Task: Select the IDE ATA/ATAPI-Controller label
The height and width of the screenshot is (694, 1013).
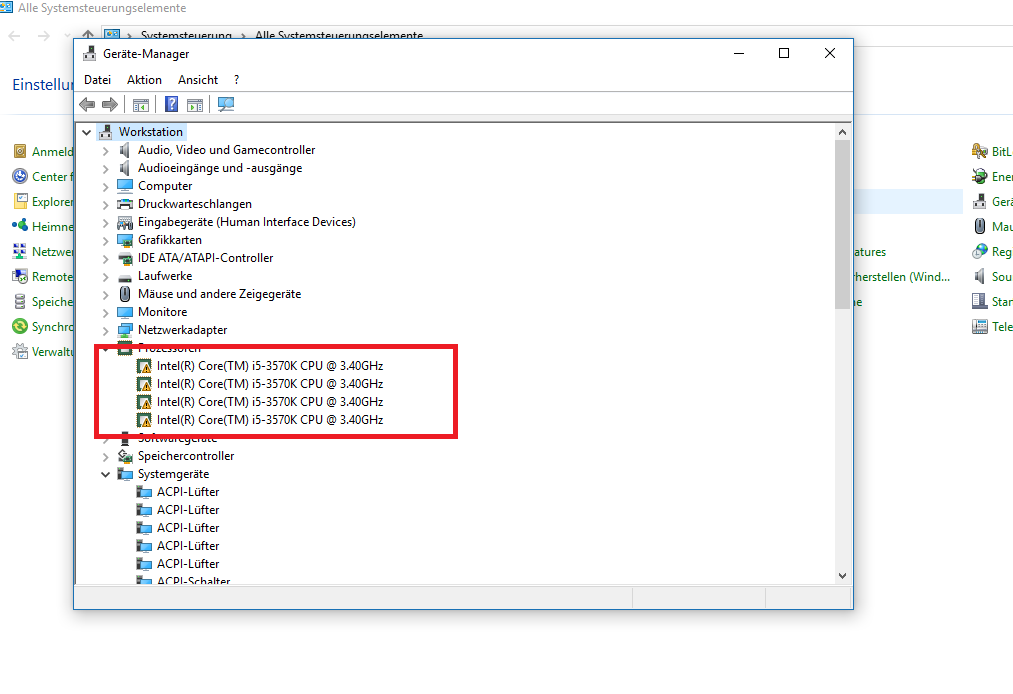Action: pyautogui.click(x=205, y=258)
